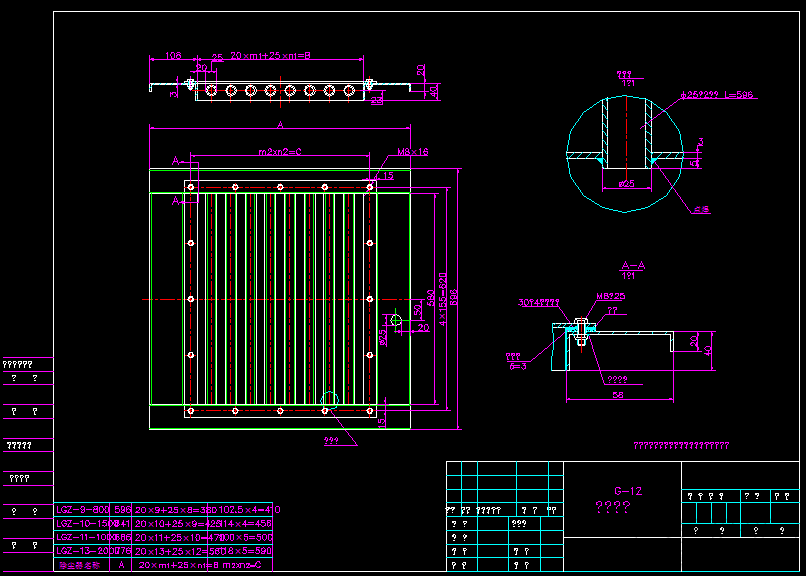Select the m2xn2=C dimension text
This screenshot has width=806, height=576.
tap(280, 152)
